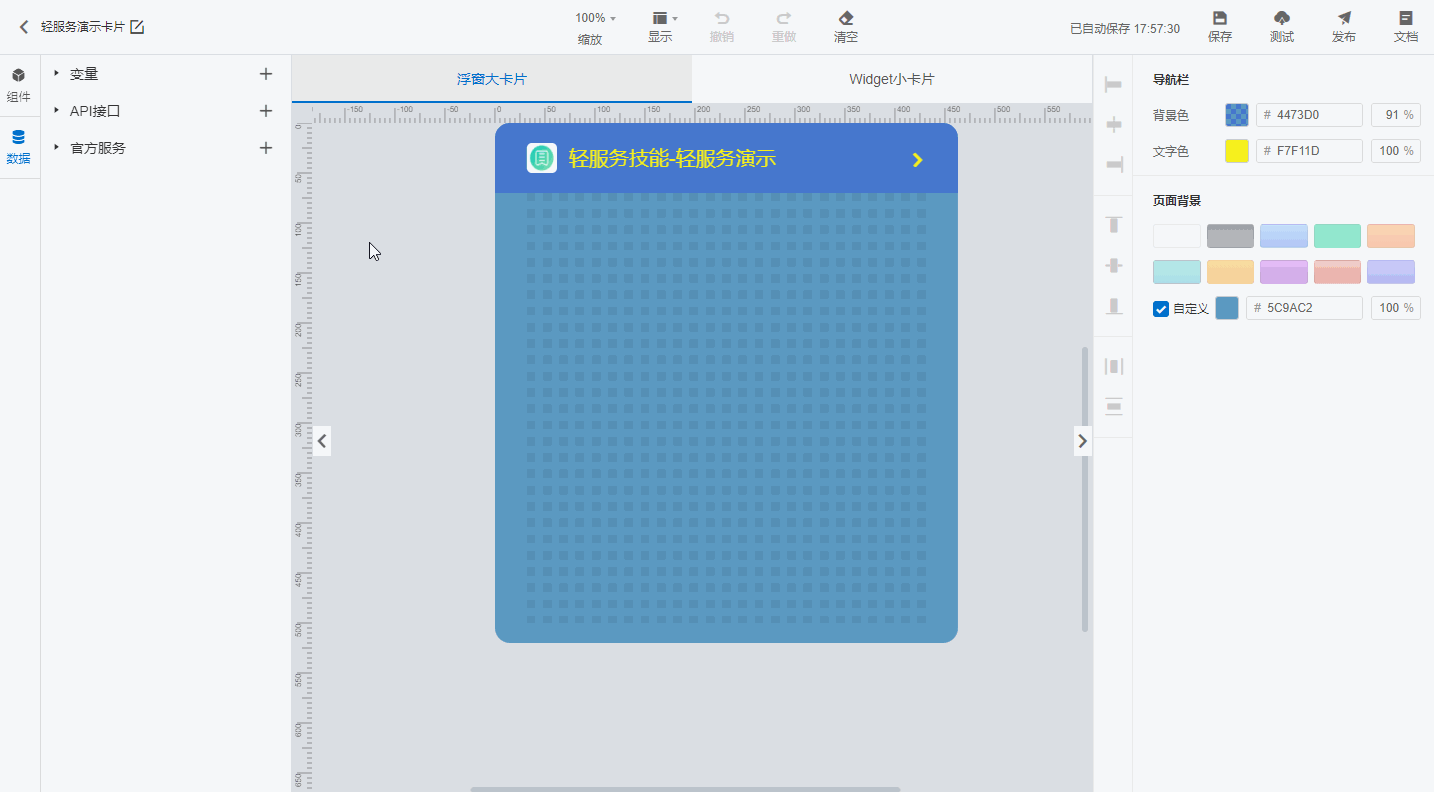Choose the yellow page background preset
Image resolution: width=1434 pixels, height=792 pixels.
pyautogui.click(x=1230, y=272)
